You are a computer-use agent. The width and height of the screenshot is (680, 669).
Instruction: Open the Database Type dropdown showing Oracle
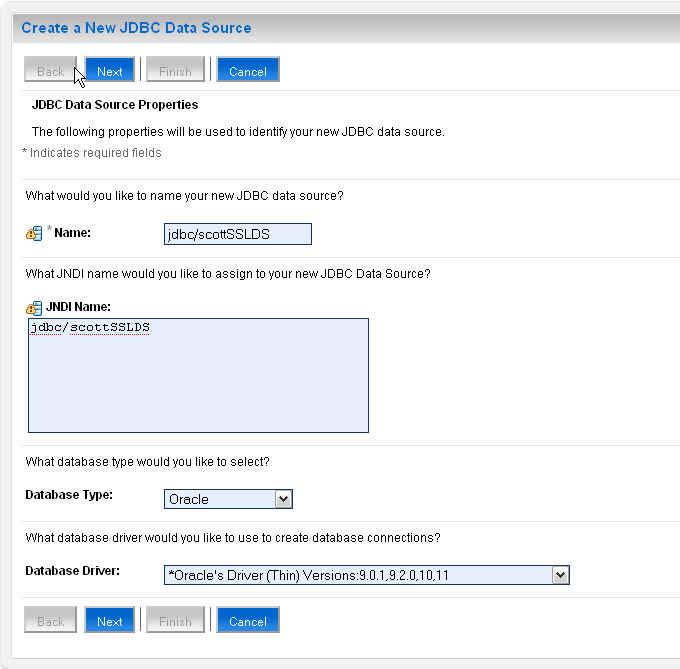click(x=228, y=499)
